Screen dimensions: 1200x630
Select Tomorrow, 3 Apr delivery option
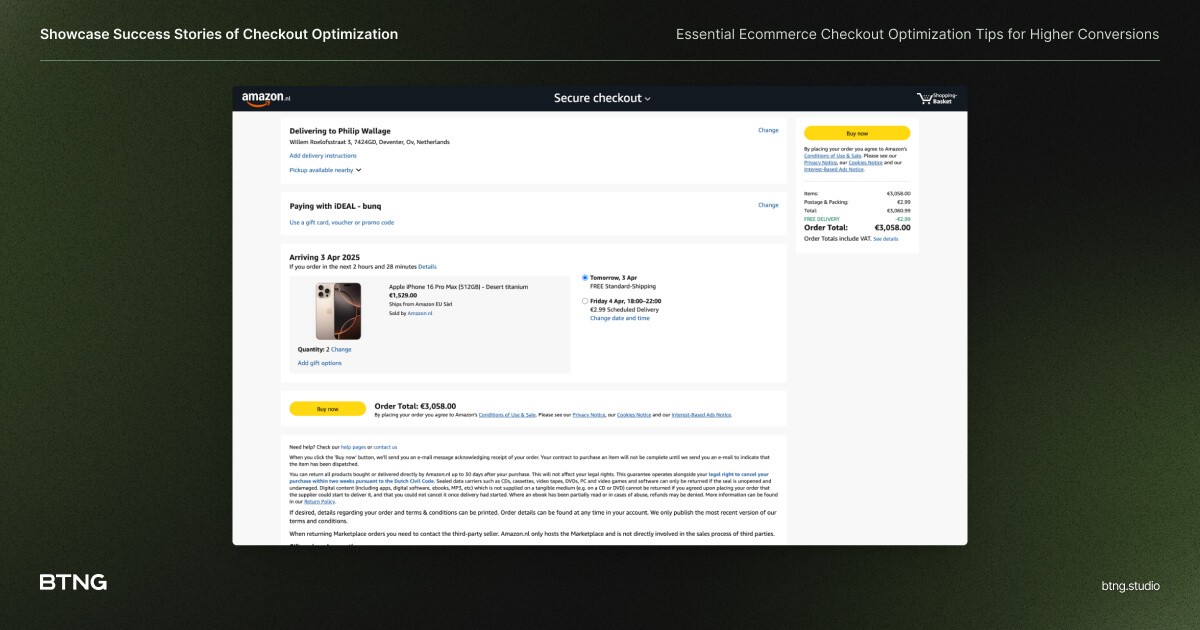[585, 277]
